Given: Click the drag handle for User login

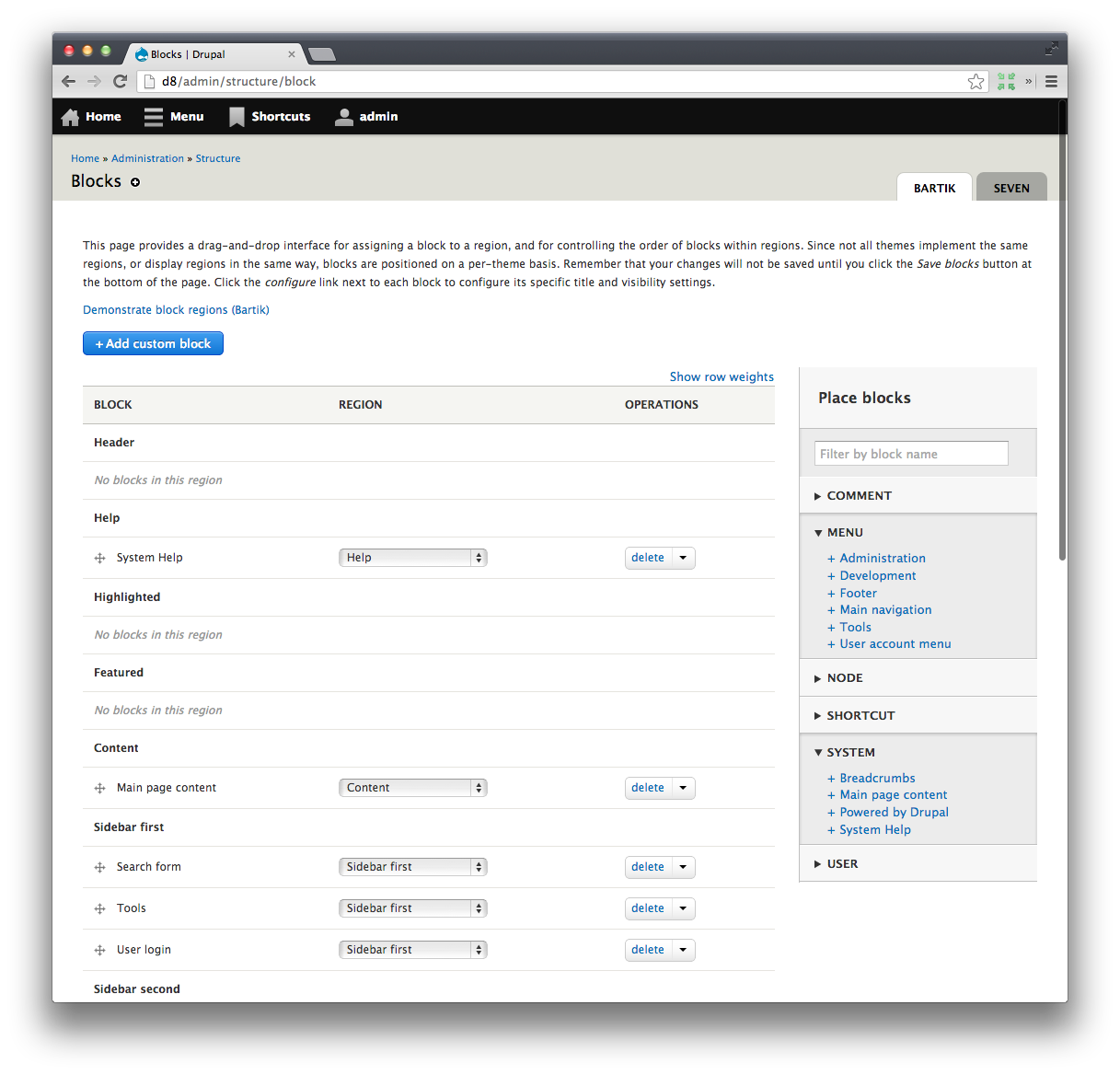Looking at the screenshot, I should tap(99, 950).
